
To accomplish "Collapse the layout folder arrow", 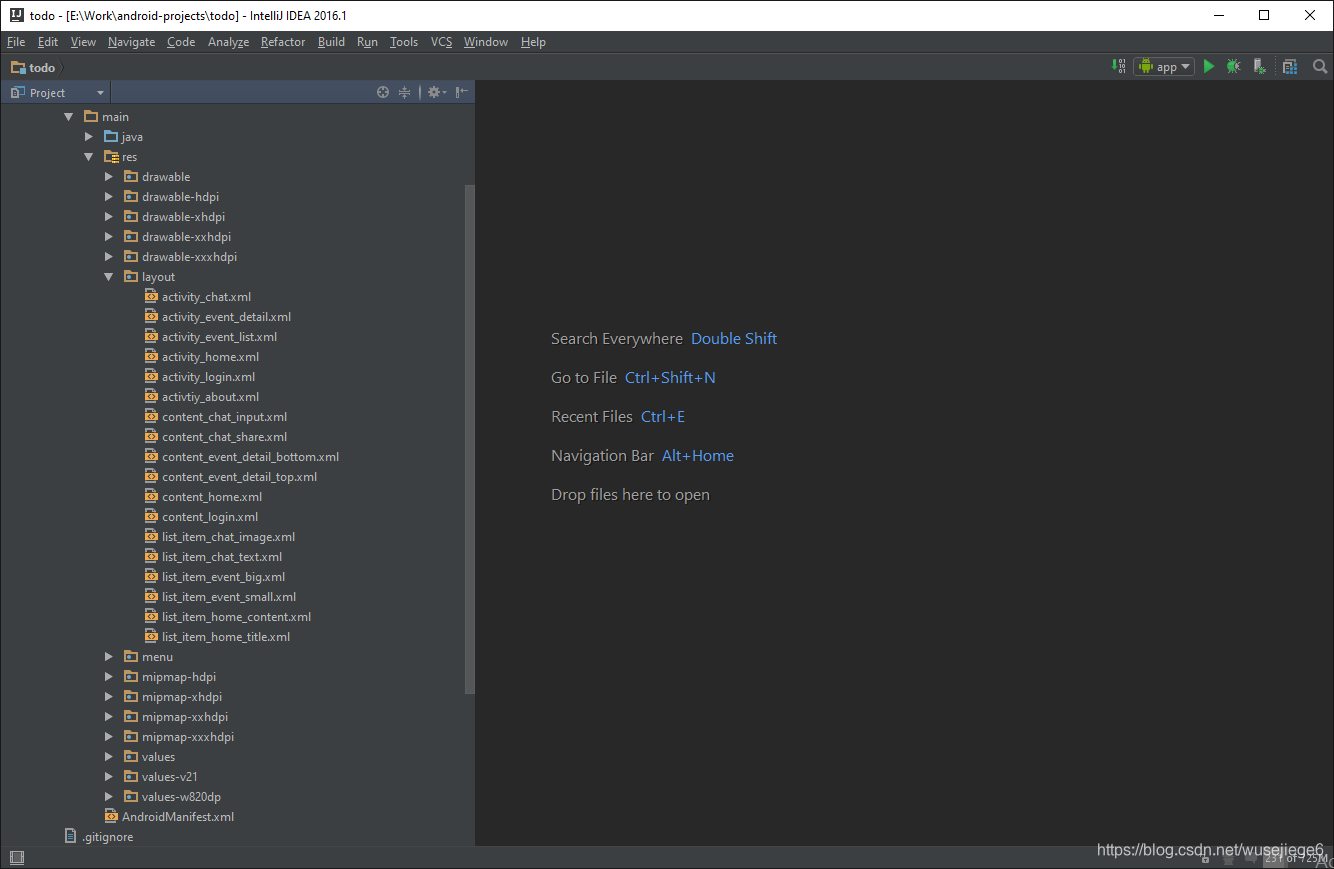I will pyautogui.click(x=109, y=277).
